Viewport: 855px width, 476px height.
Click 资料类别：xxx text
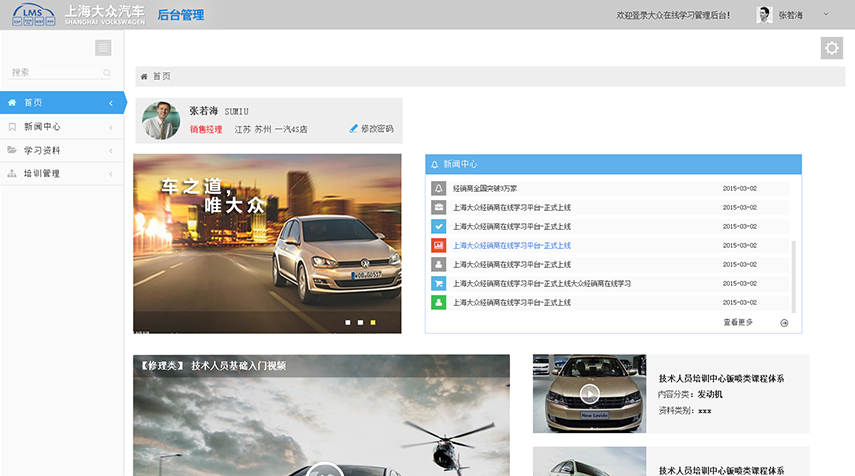click(685, 411)
